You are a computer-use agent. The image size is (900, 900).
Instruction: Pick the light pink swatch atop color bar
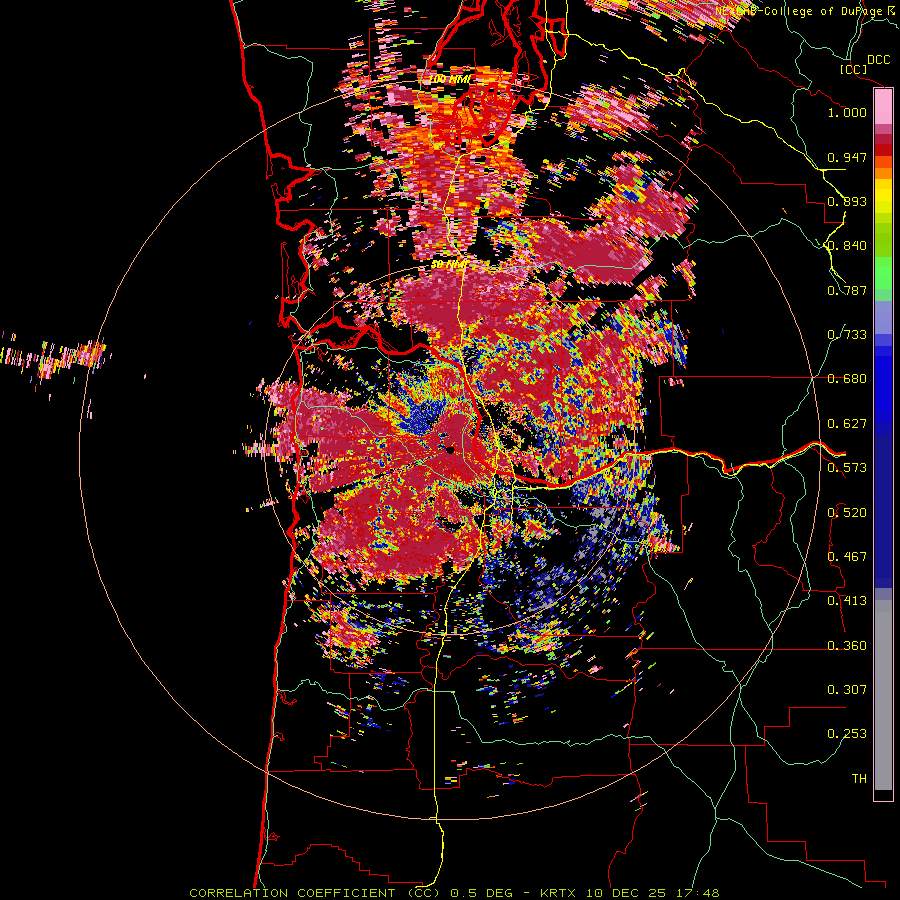tap(883, 106)
